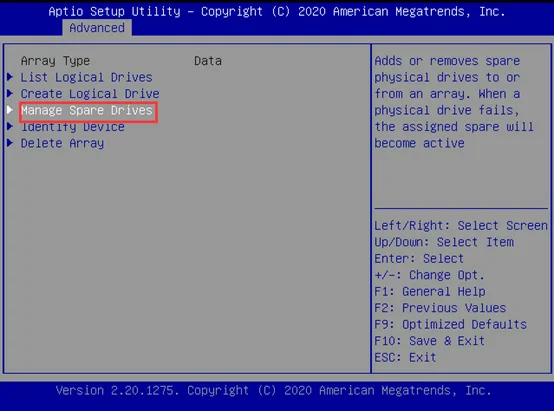Choose Delete Array option
The height and width of the screenshot is (411, 554).
[x=63, y=143]
